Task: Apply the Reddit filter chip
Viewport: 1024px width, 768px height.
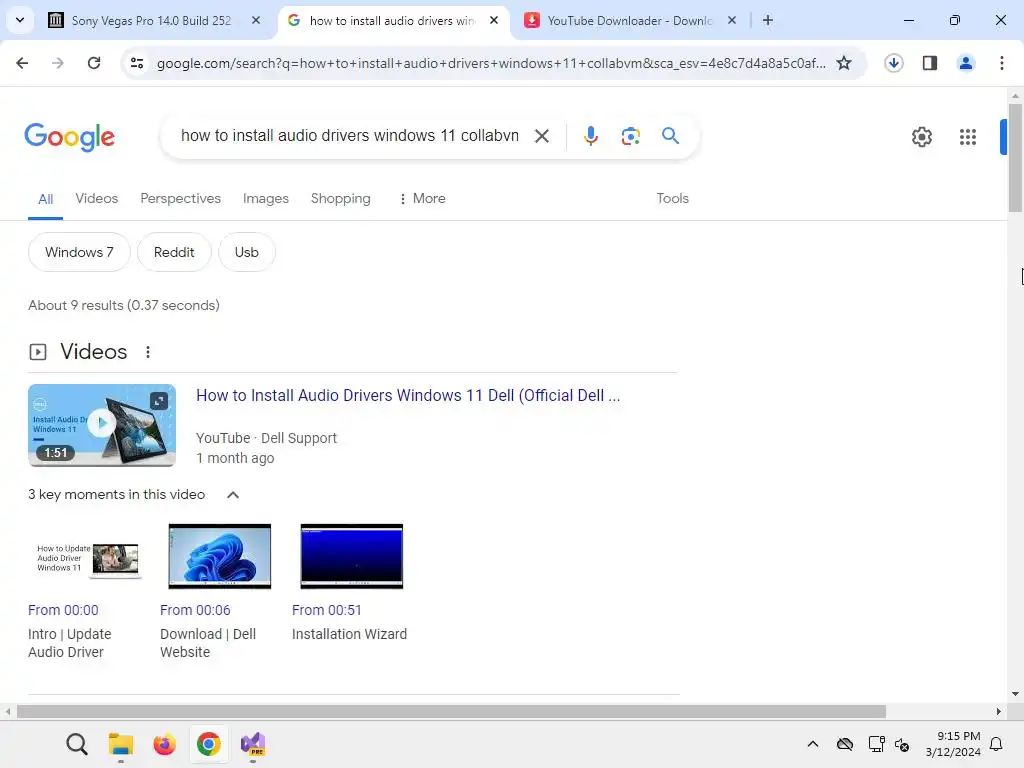Action: [x=174, y=252]
